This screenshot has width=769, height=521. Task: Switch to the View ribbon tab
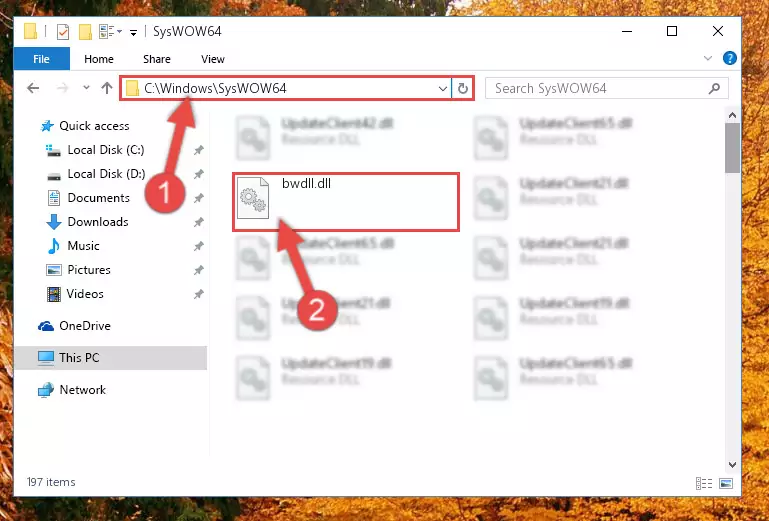tap(213, 59)
